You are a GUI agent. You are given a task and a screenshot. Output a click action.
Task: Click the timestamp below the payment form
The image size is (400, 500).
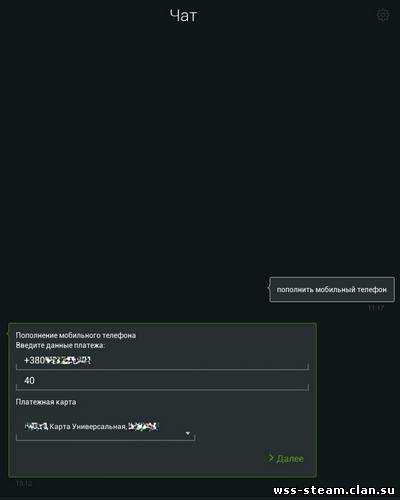click(24, 483)
